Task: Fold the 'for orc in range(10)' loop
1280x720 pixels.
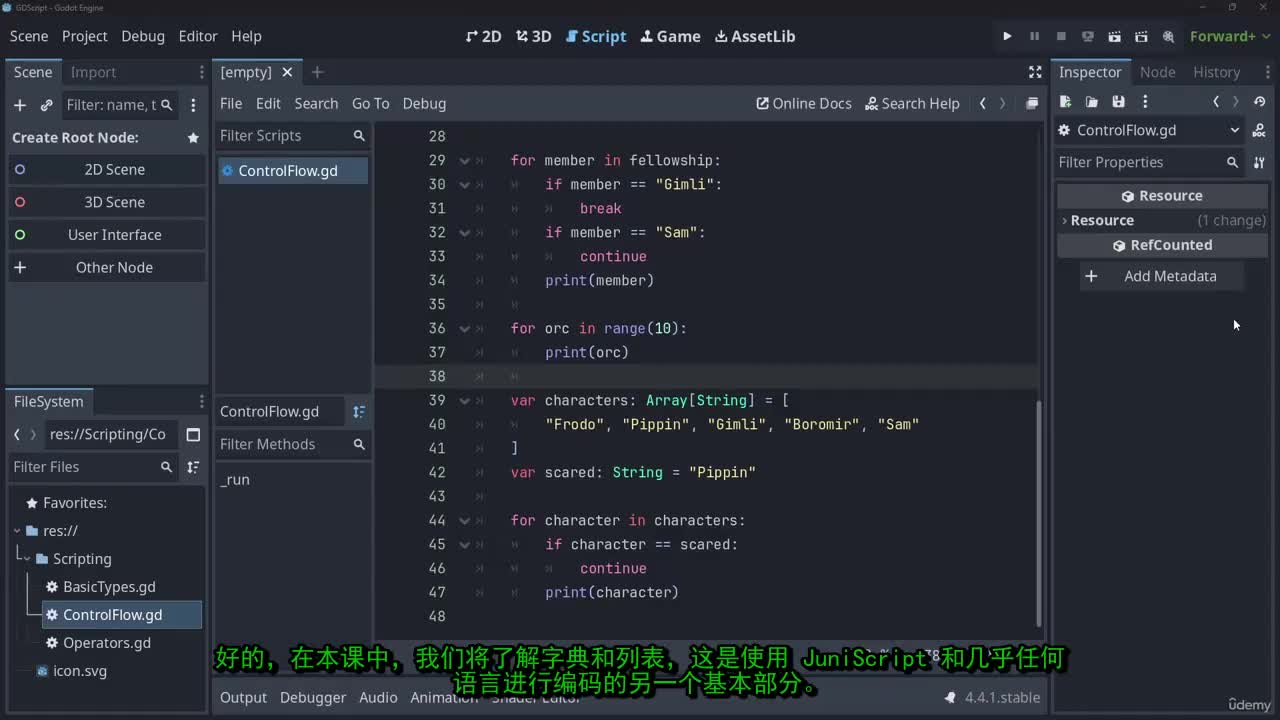Action: 464,328
